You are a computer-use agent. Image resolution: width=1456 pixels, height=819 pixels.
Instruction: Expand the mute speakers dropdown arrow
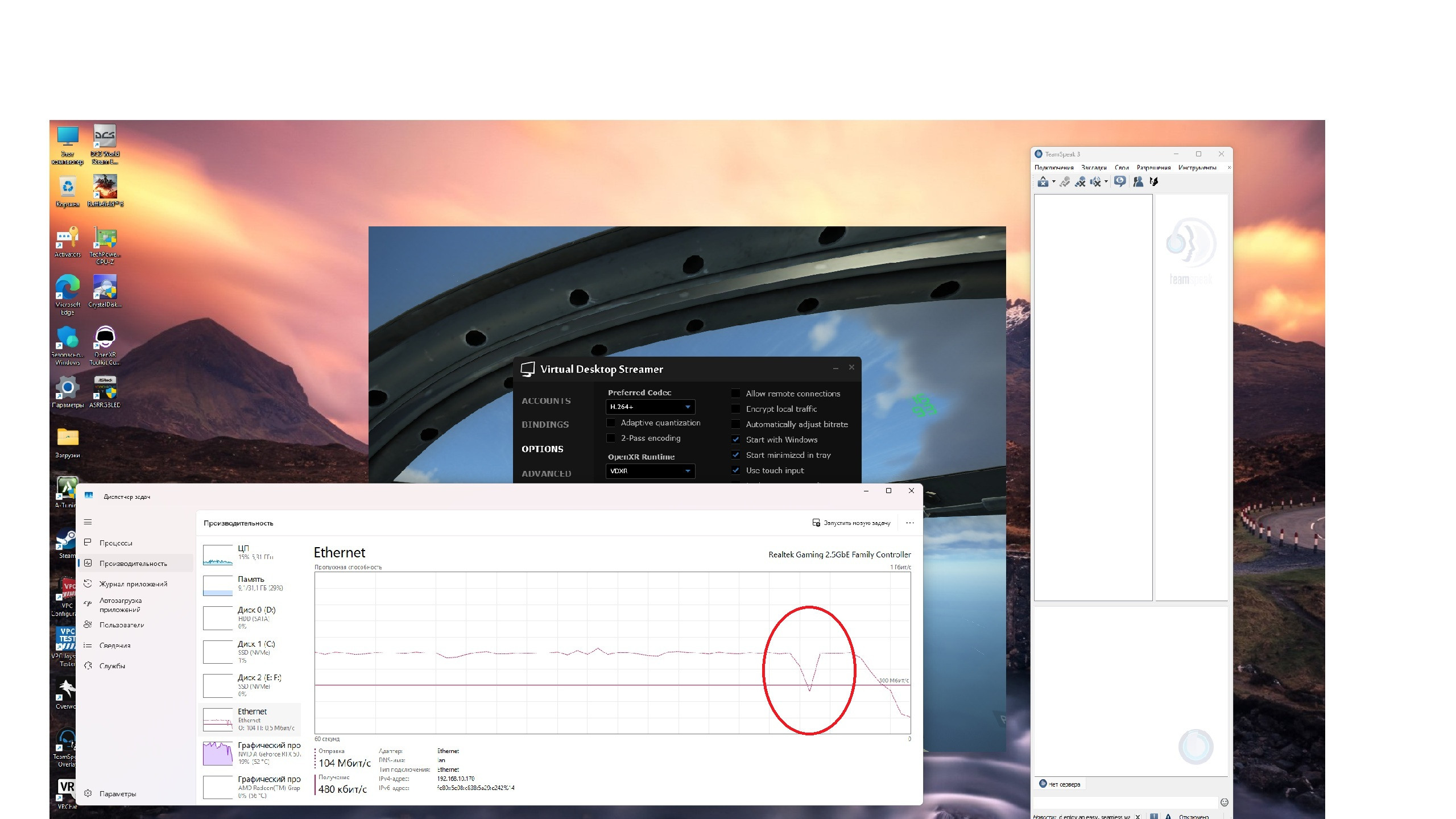point(1106,181)
